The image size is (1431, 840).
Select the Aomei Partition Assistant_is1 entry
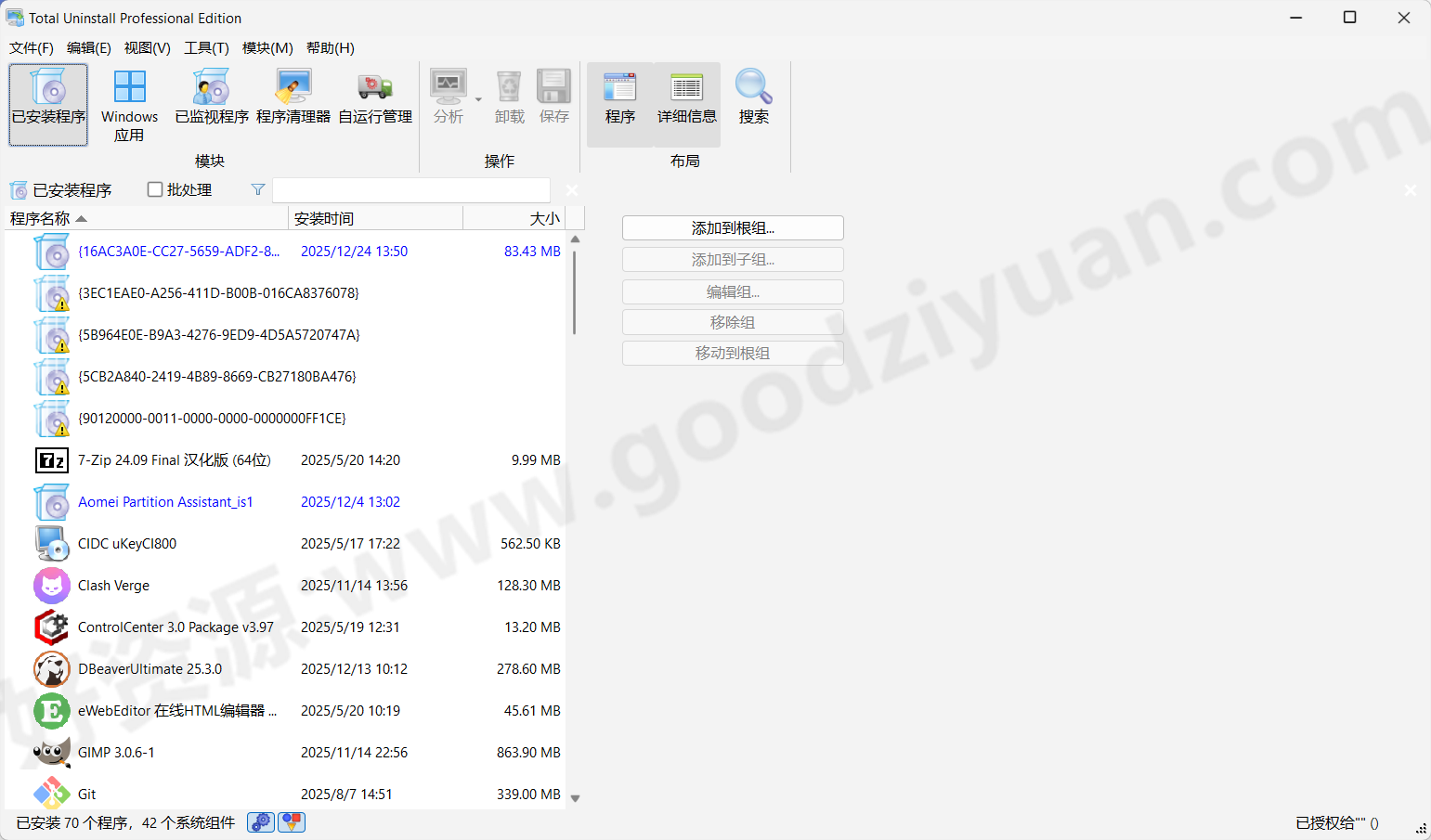[x=165, y=501]
